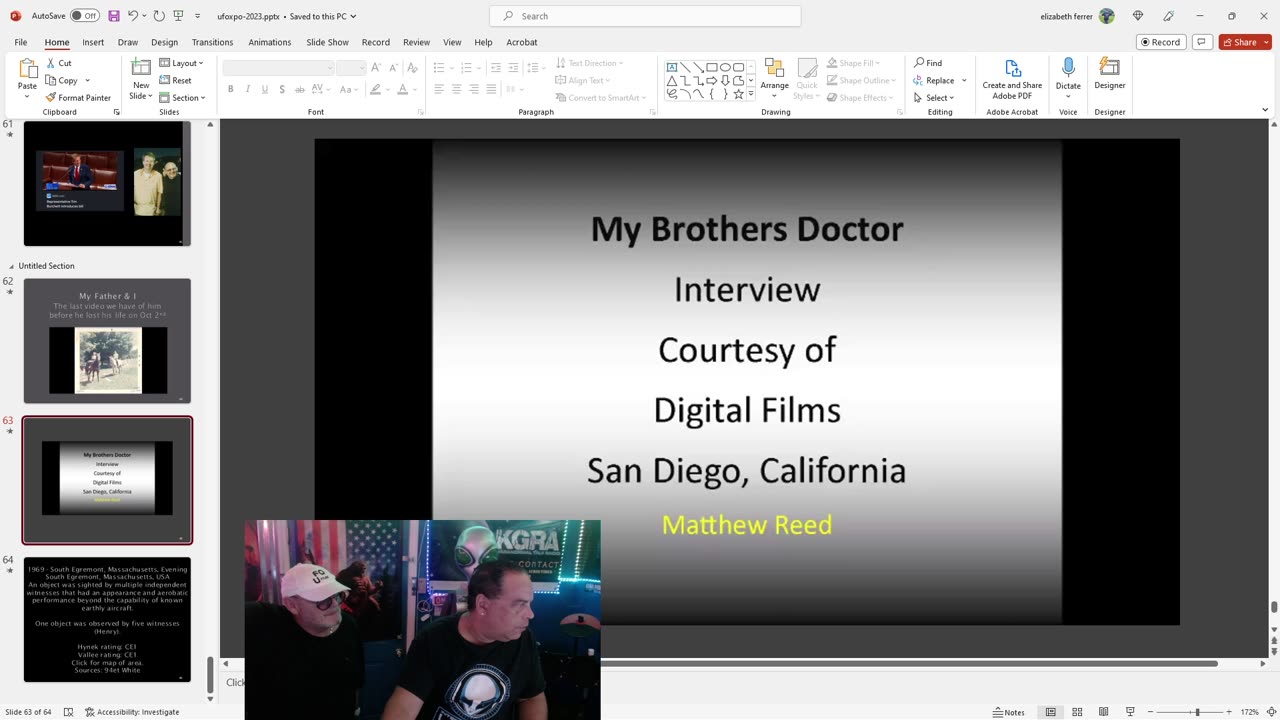Viewport: 1280px width, 720px height.
Task: Select the Oval shape in gallery
Action: coord(725,67)
